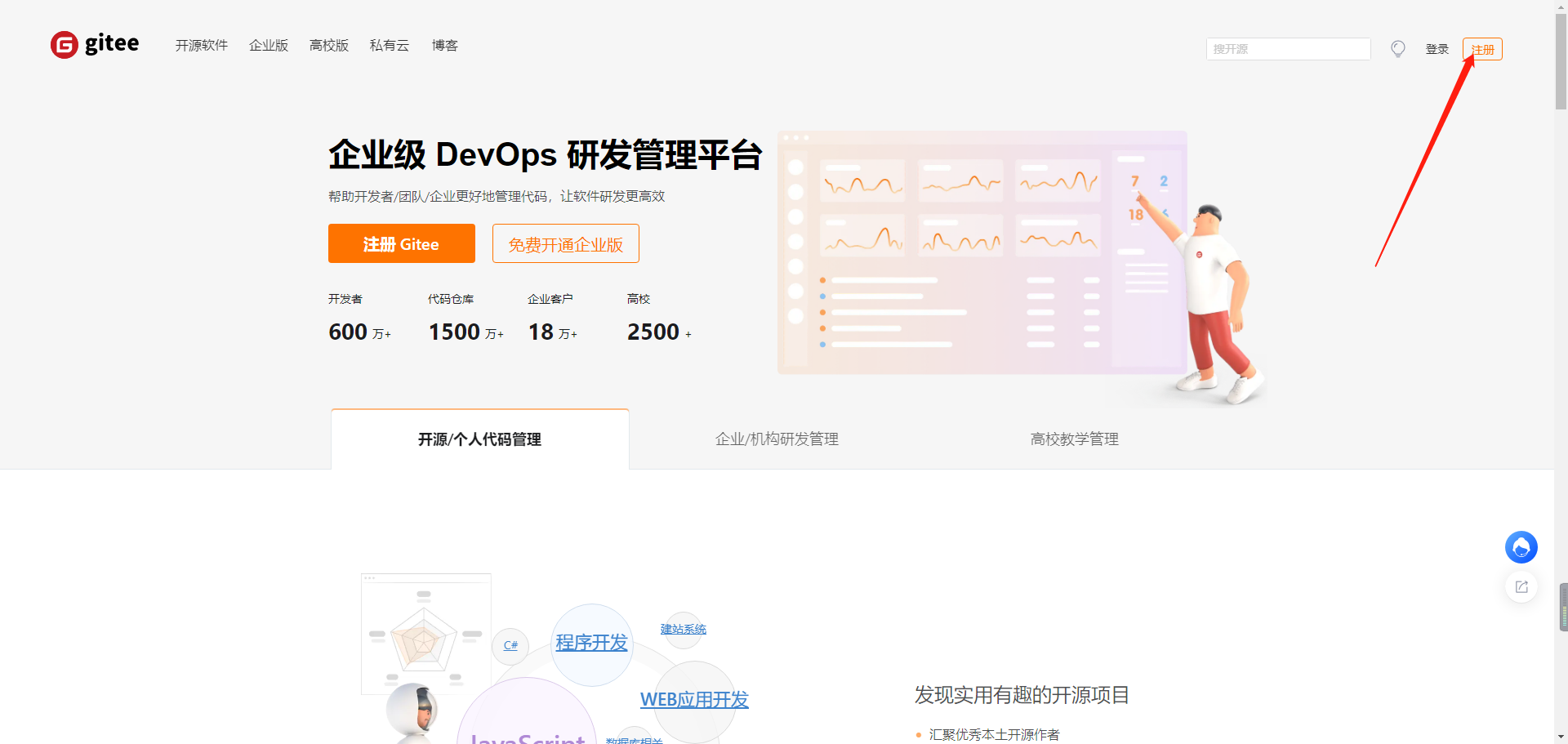Open 高校版 in the top navigation

[x=329, y=46]
